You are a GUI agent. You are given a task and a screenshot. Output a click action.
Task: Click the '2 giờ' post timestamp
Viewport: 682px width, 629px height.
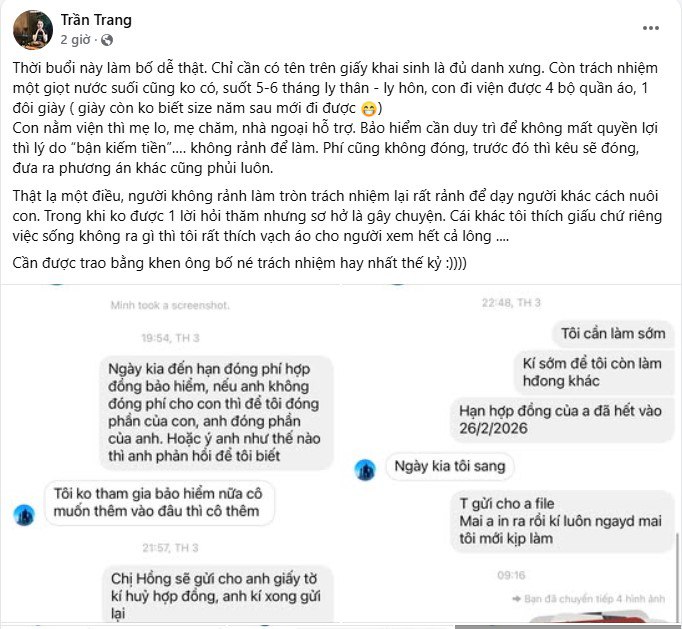[x=75, y=40]
